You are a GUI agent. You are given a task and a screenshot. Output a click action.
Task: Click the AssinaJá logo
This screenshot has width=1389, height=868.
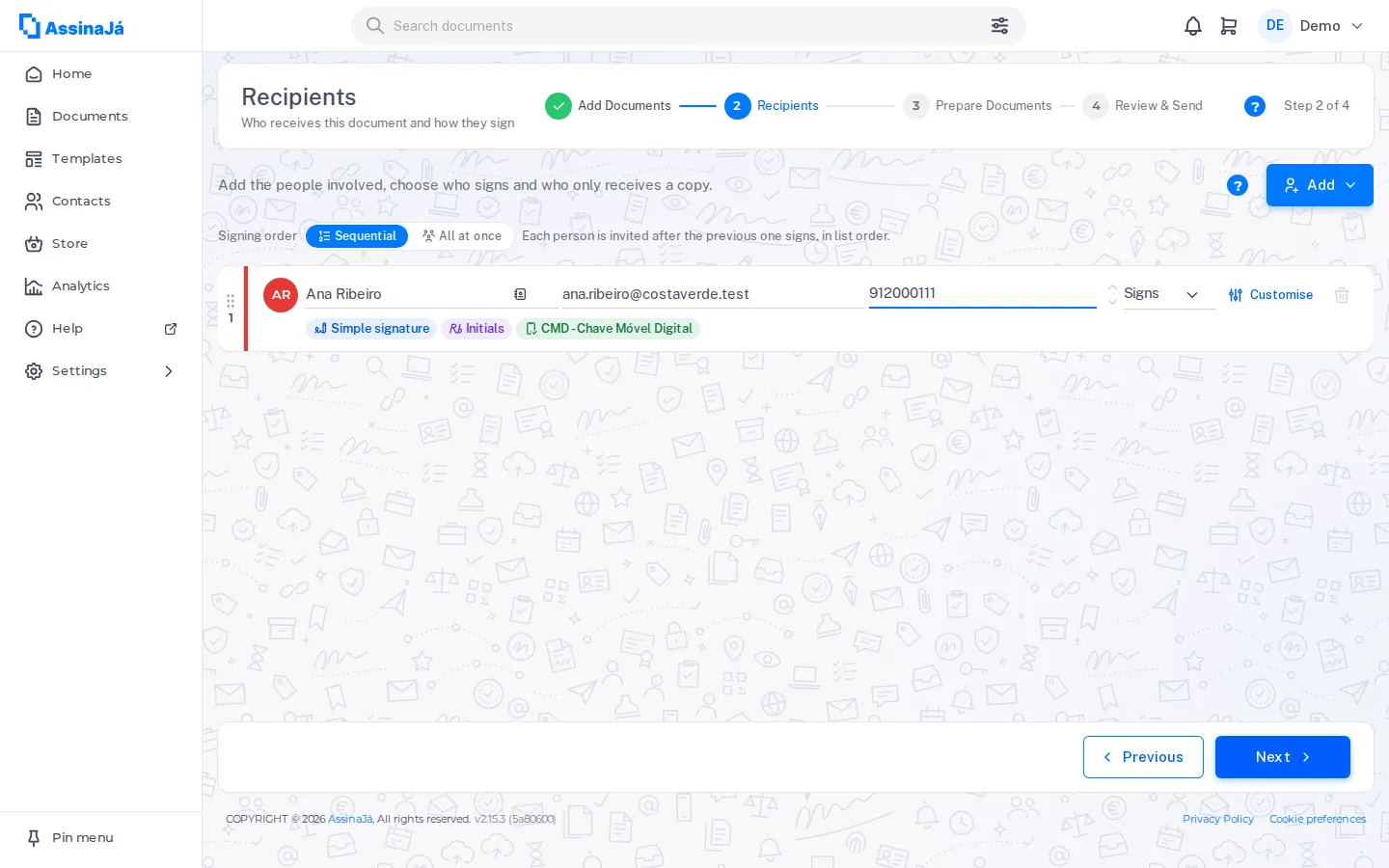71,26
